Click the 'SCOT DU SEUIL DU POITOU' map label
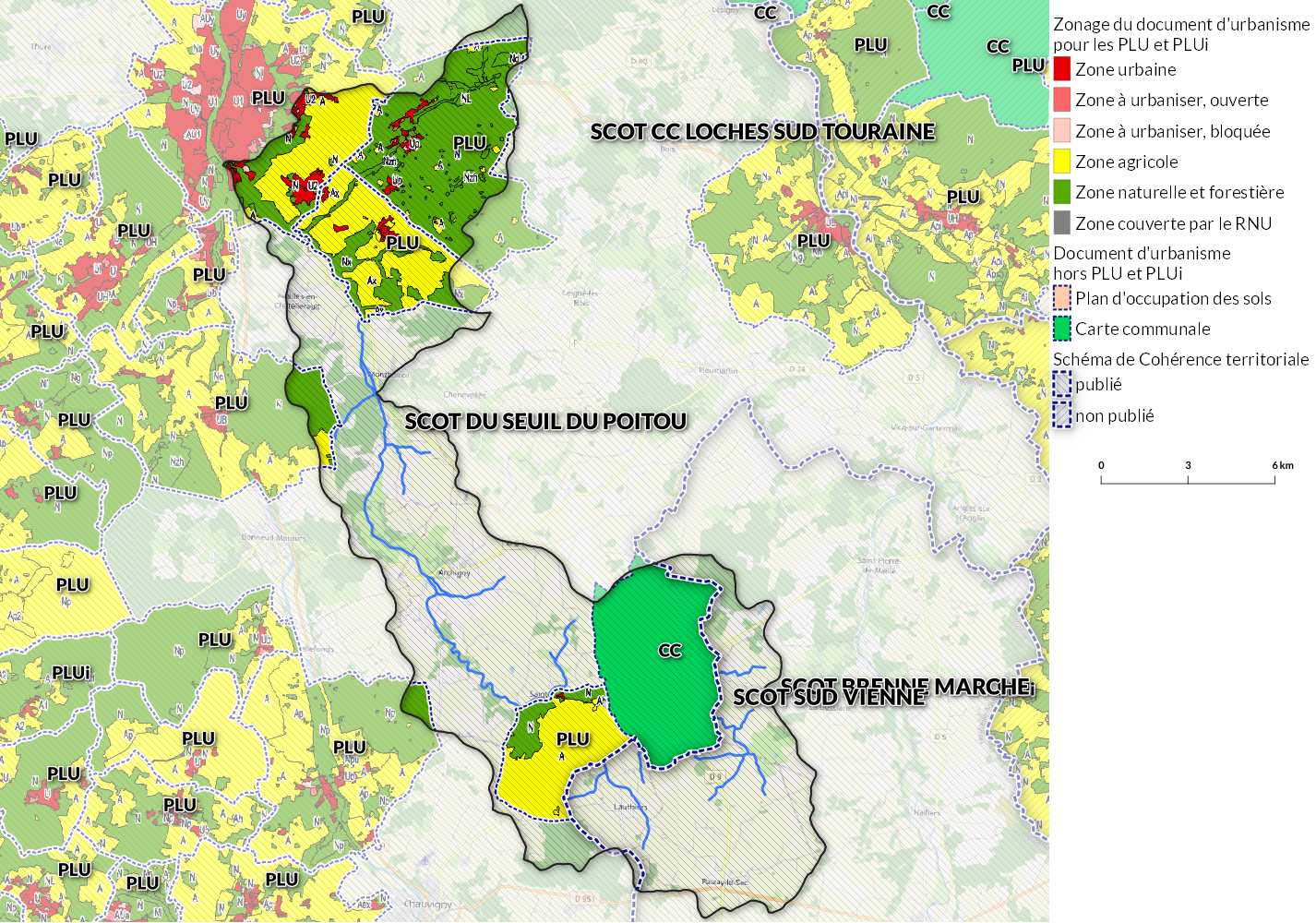Image resolution: width=1316 pixels, height=923 pixels. [x=545, y=422]
